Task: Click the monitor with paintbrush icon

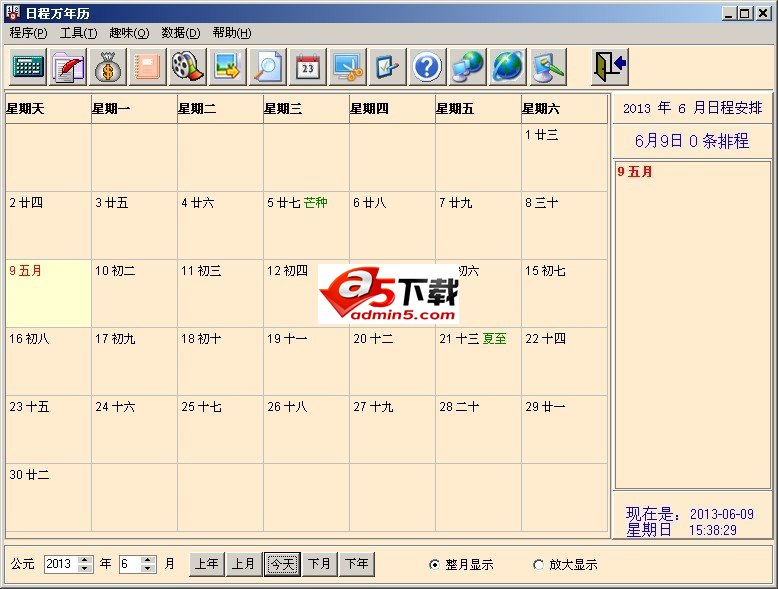Action: click(x=548, y=66)
